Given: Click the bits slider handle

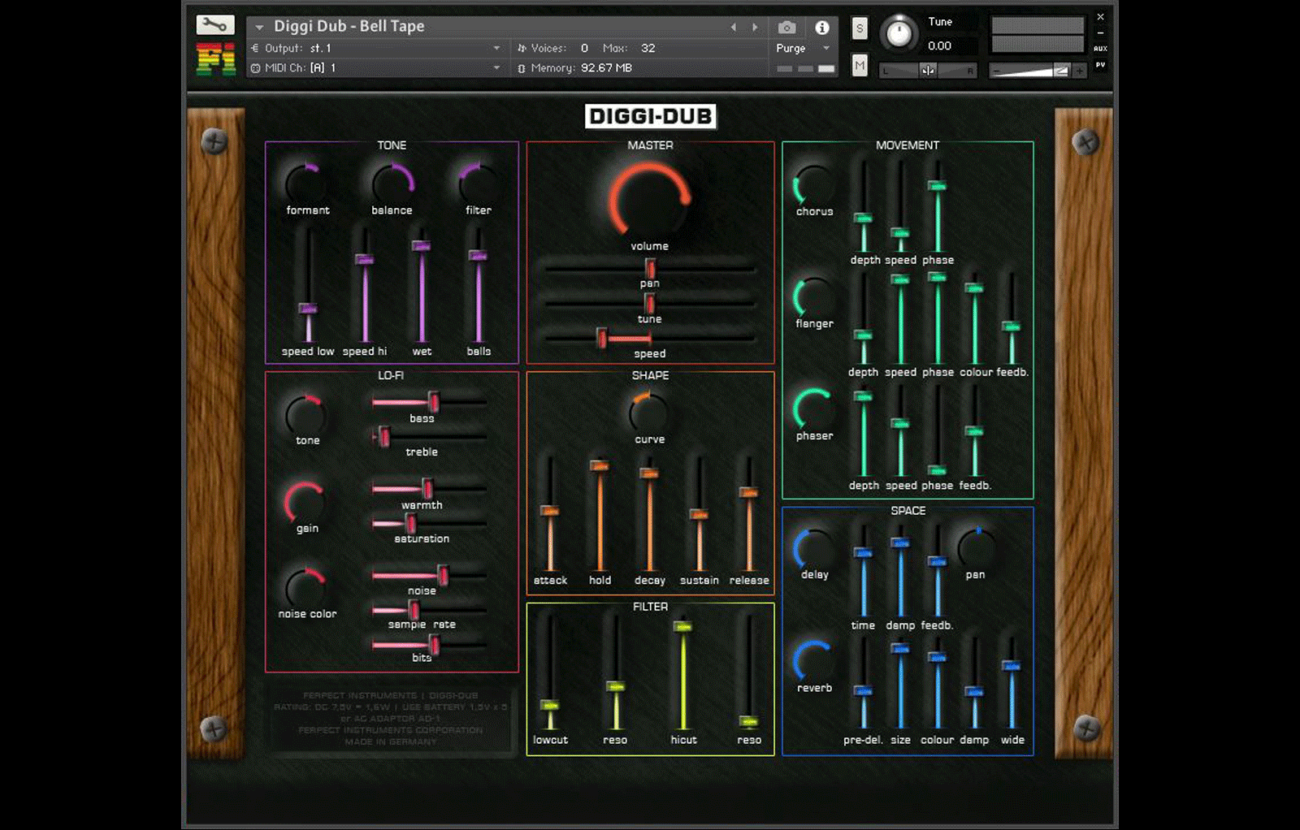Looking at the screenshot, I should point(433,645).
